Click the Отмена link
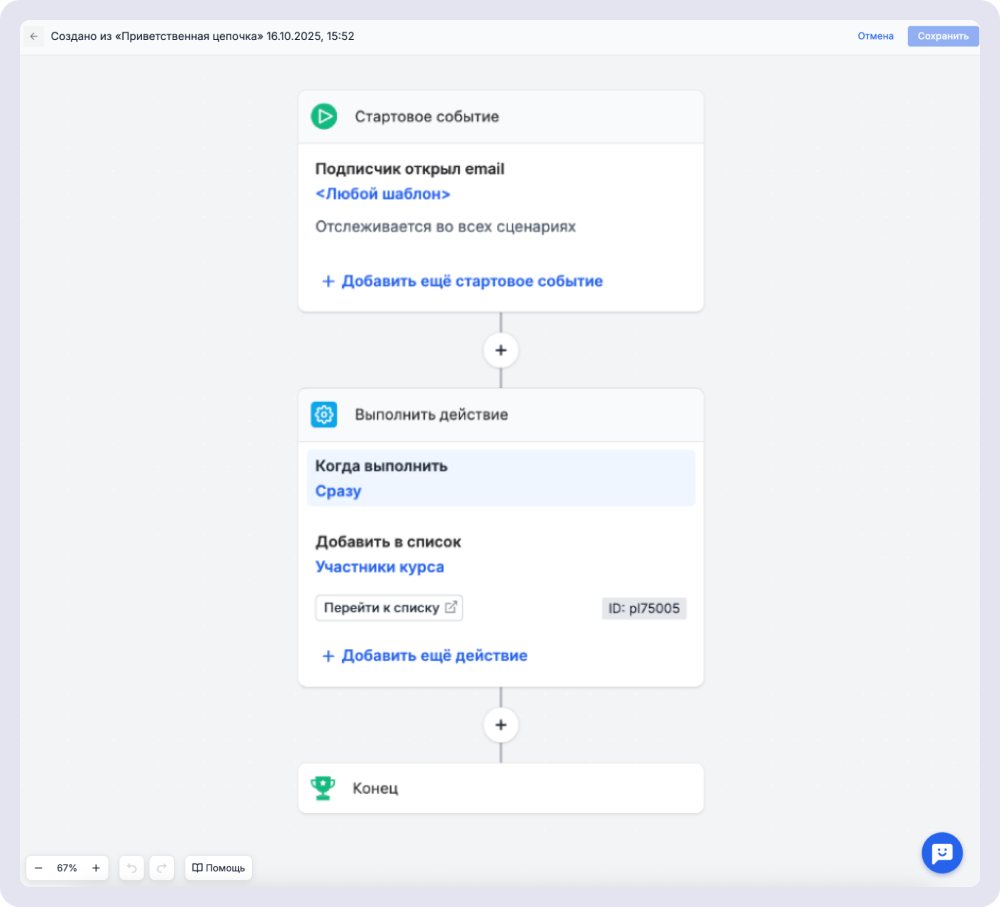 (875, 36)
